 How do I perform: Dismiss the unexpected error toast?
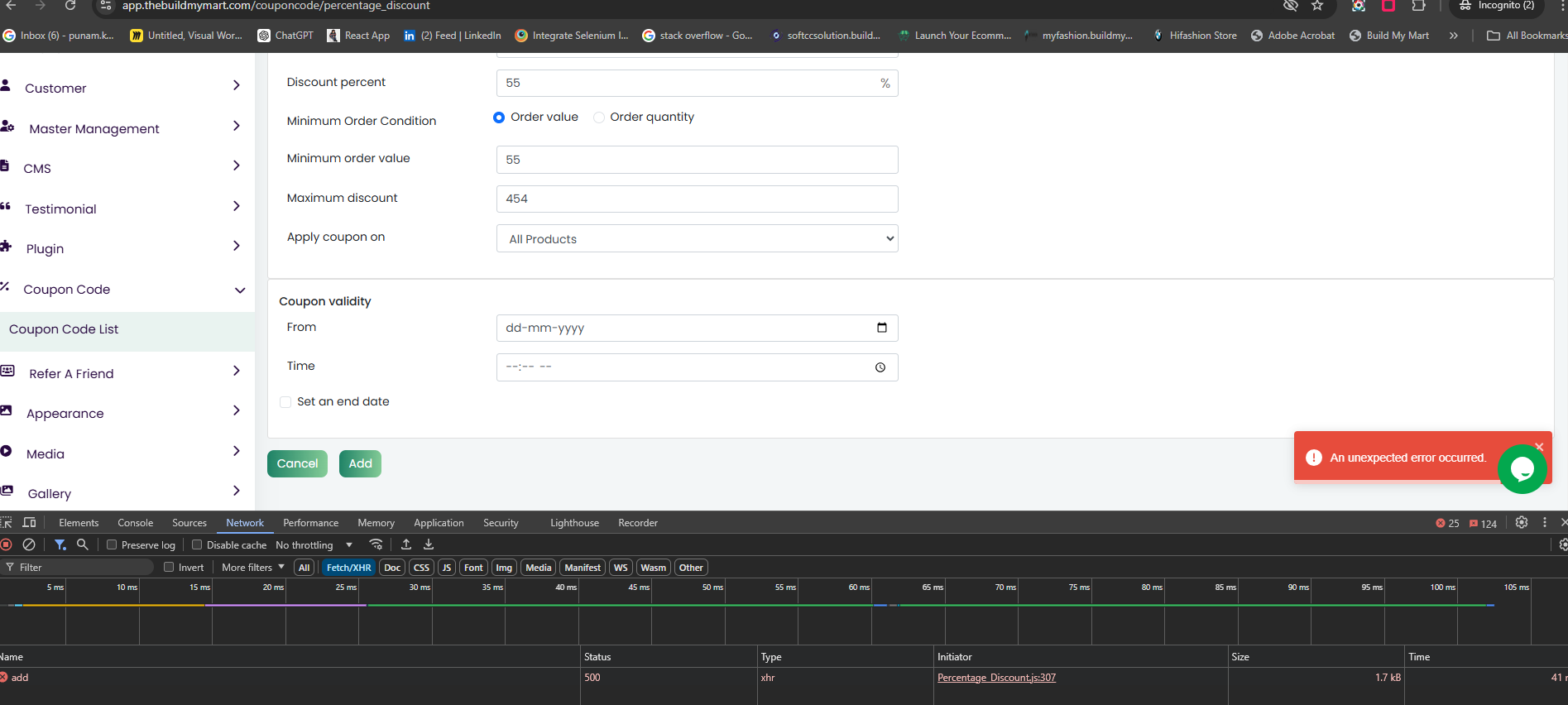[x=1539, y=447]
